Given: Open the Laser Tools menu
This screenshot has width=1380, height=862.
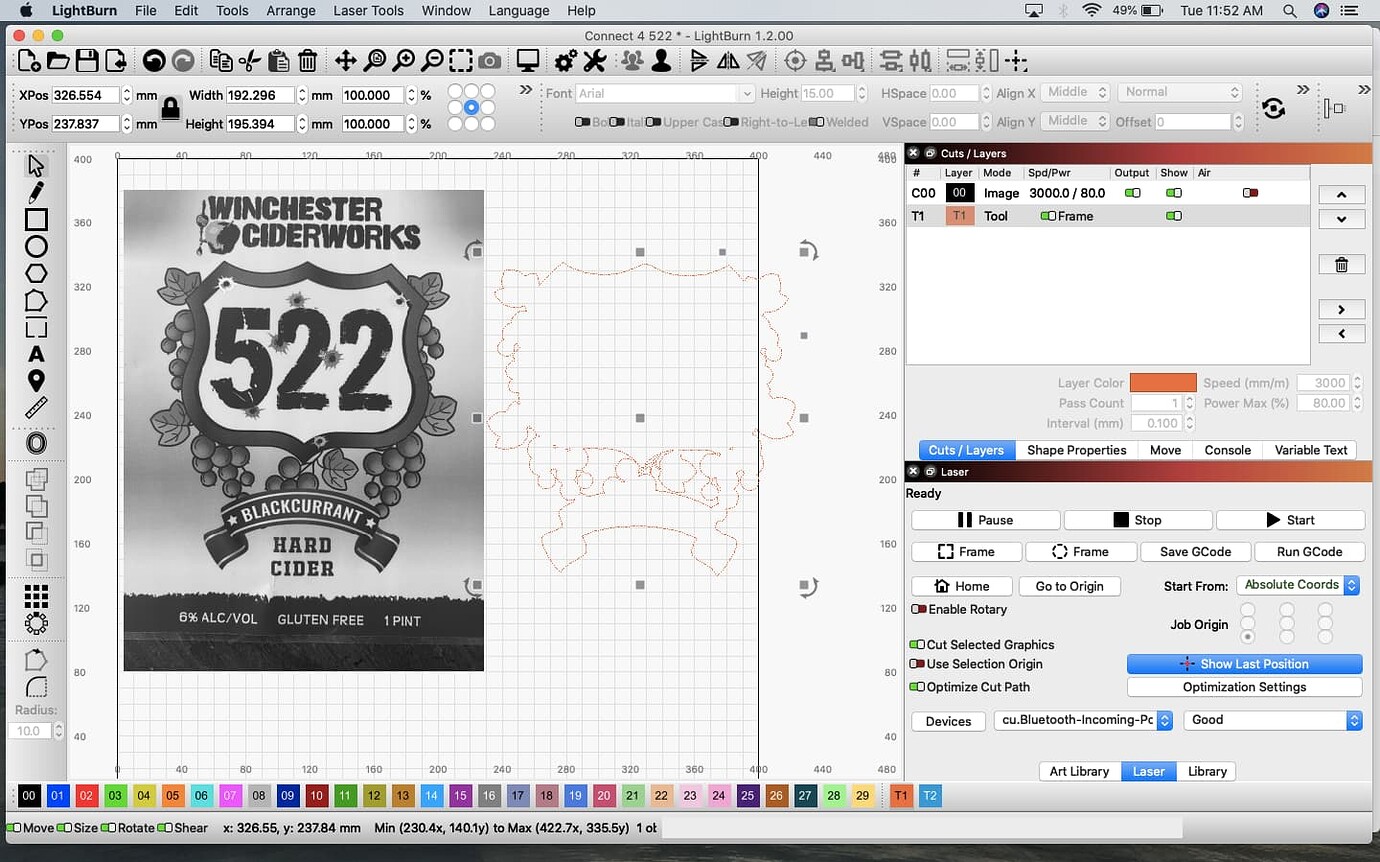Looking at the screenshot, I should point(370,10).
